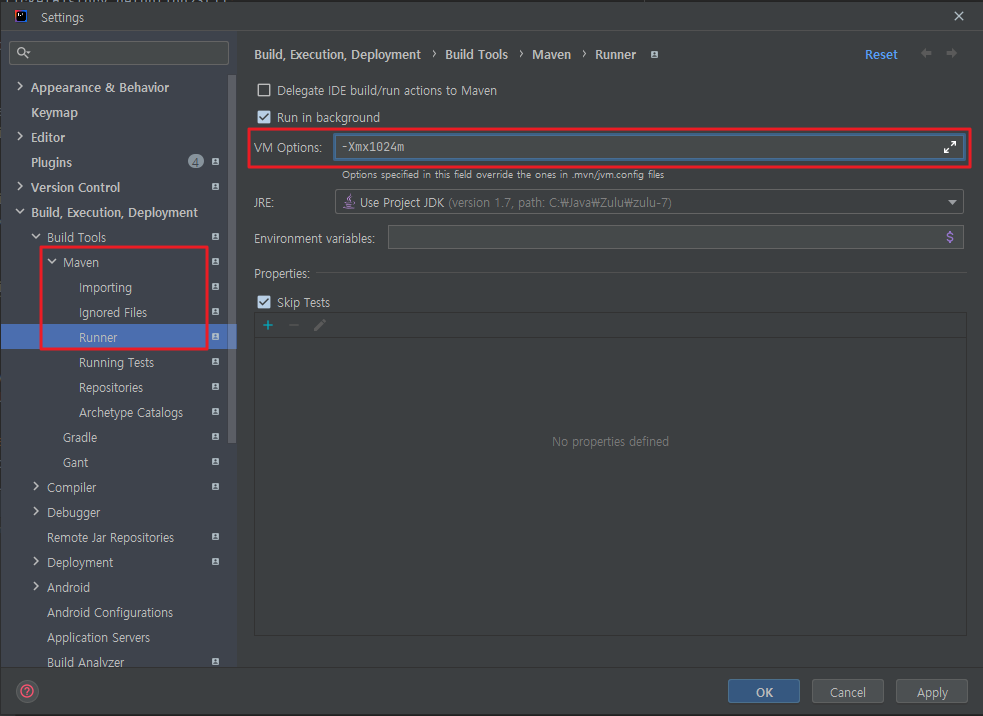Collapse the Build Tools node chevron
This screenshot has height=716, width=983.
pos(36,237)
